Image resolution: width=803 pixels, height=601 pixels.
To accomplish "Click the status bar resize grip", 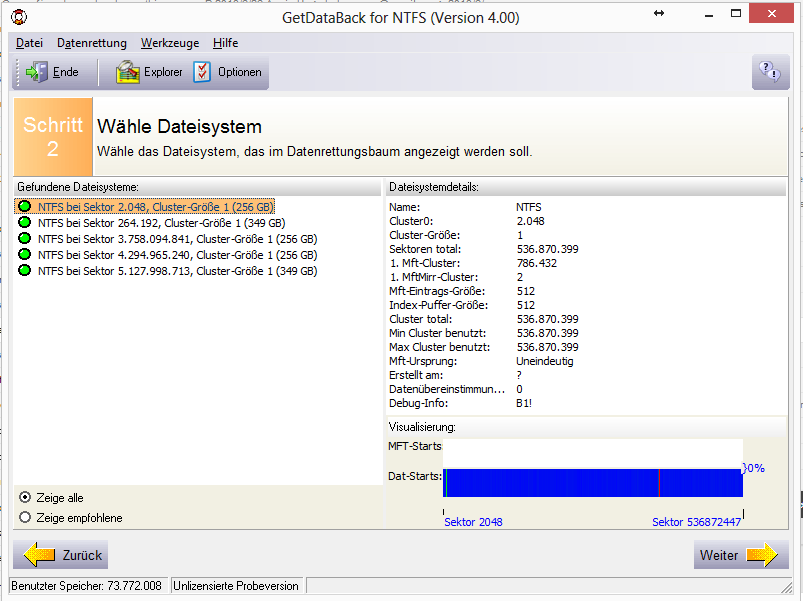I will tap(786, 587).
